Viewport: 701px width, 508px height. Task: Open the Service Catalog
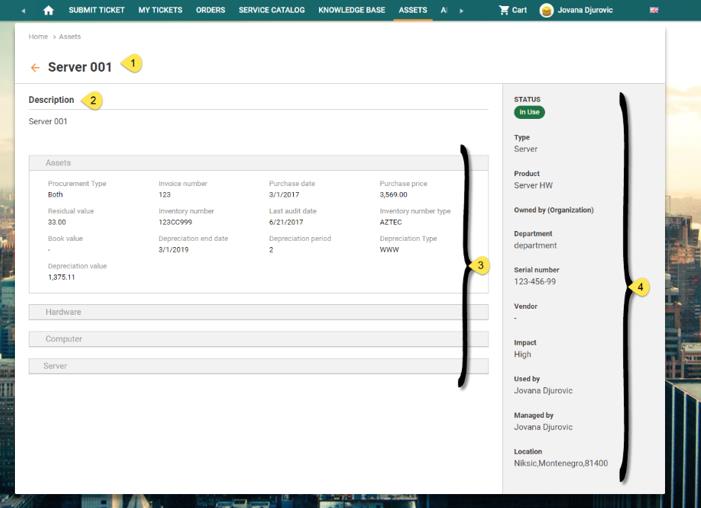click(x=271, y=10)
